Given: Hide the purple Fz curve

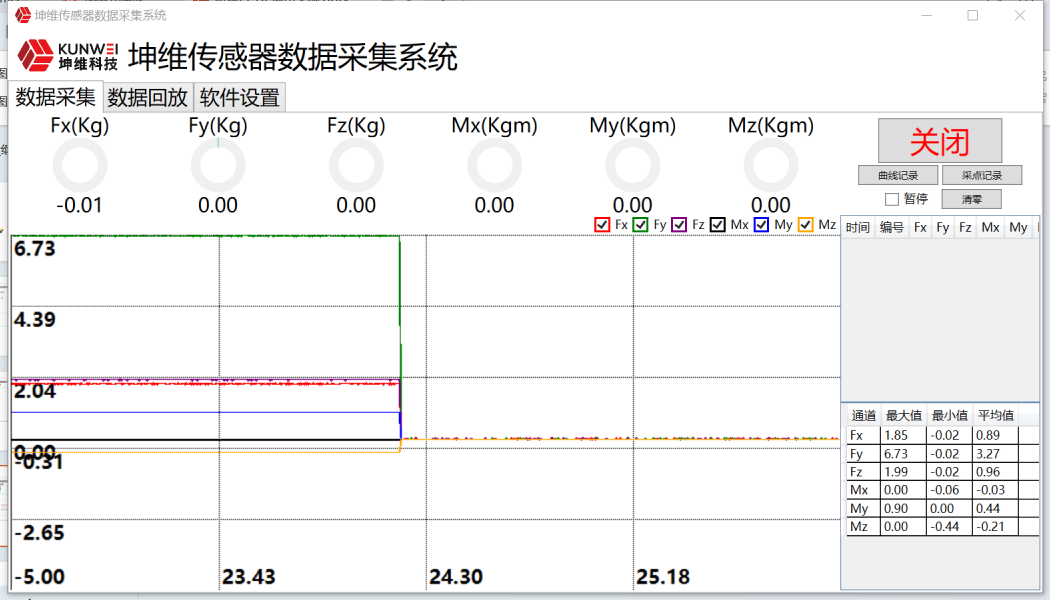Looking at the screenshot, I should [679, 225].
